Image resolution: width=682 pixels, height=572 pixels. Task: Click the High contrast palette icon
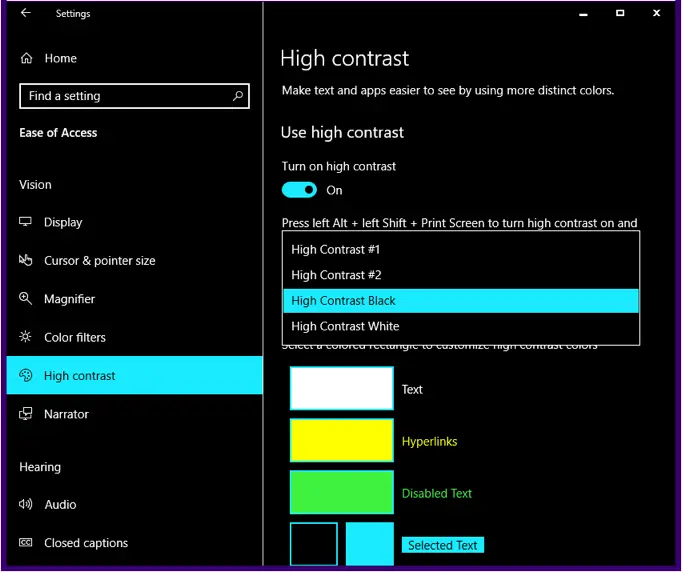coord(26,375)
